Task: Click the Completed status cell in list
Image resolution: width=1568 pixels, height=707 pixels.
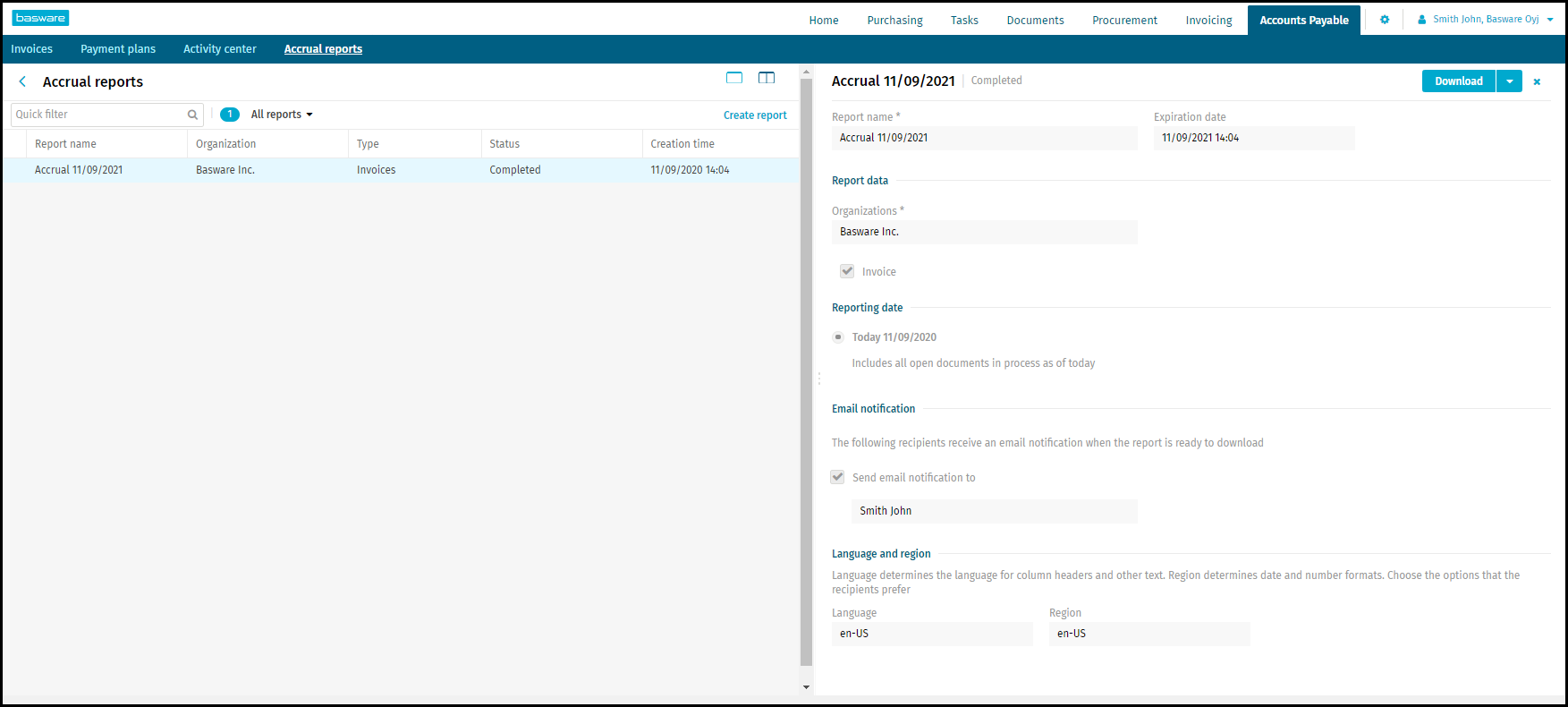Action: (515, 170)
